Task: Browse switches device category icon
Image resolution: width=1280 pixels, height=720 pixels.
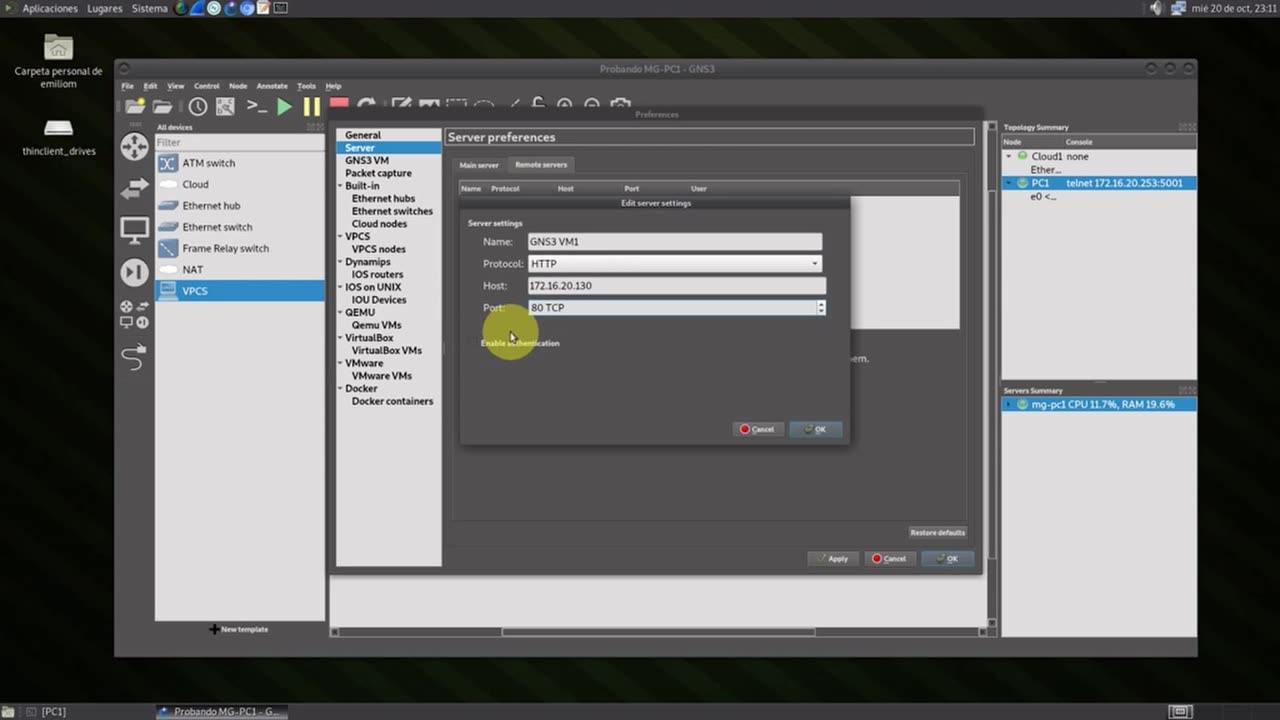Action: pos(134,188)
